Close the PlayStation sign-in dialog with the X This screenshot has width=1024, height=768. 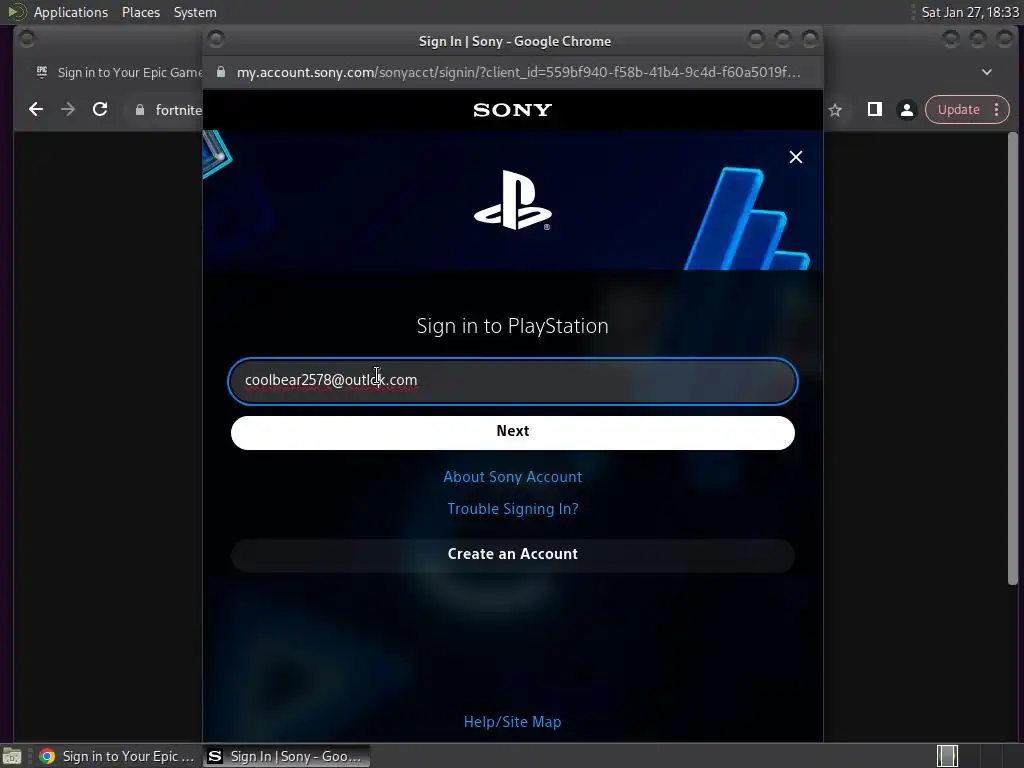(x=795, y=157)
